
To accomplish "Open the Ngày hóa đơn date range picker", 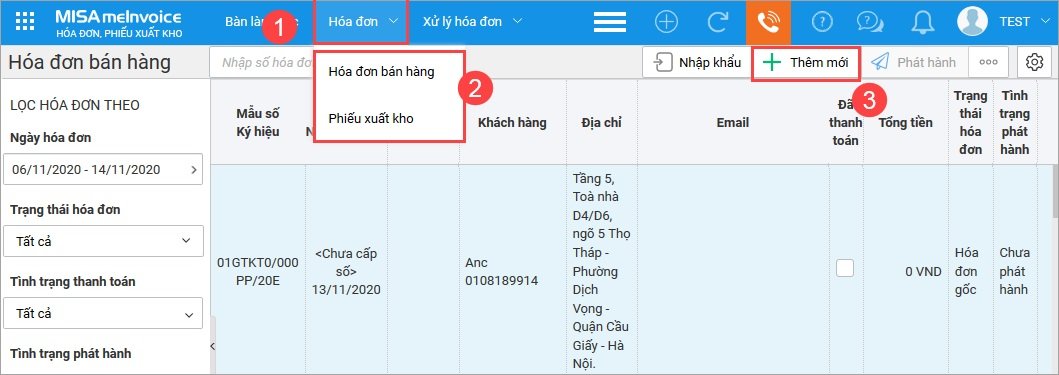I will [x=103, y=170].
